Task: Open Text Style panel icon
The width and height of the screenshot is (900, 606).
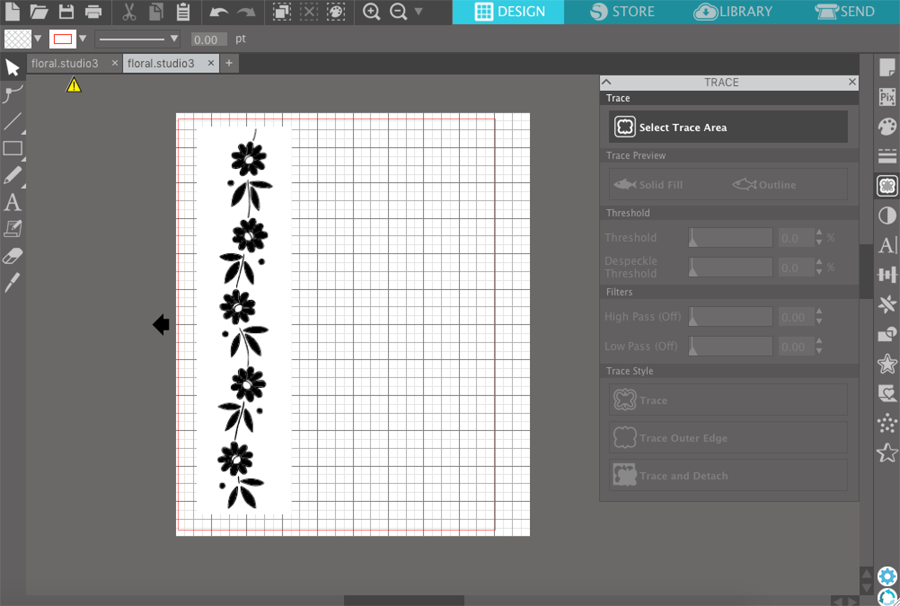Action: pyautogui.click(x=887, y=245)
